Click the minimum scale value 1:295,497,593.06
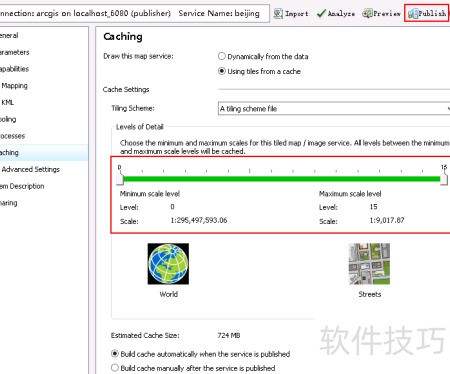 [x=199, y=220]
